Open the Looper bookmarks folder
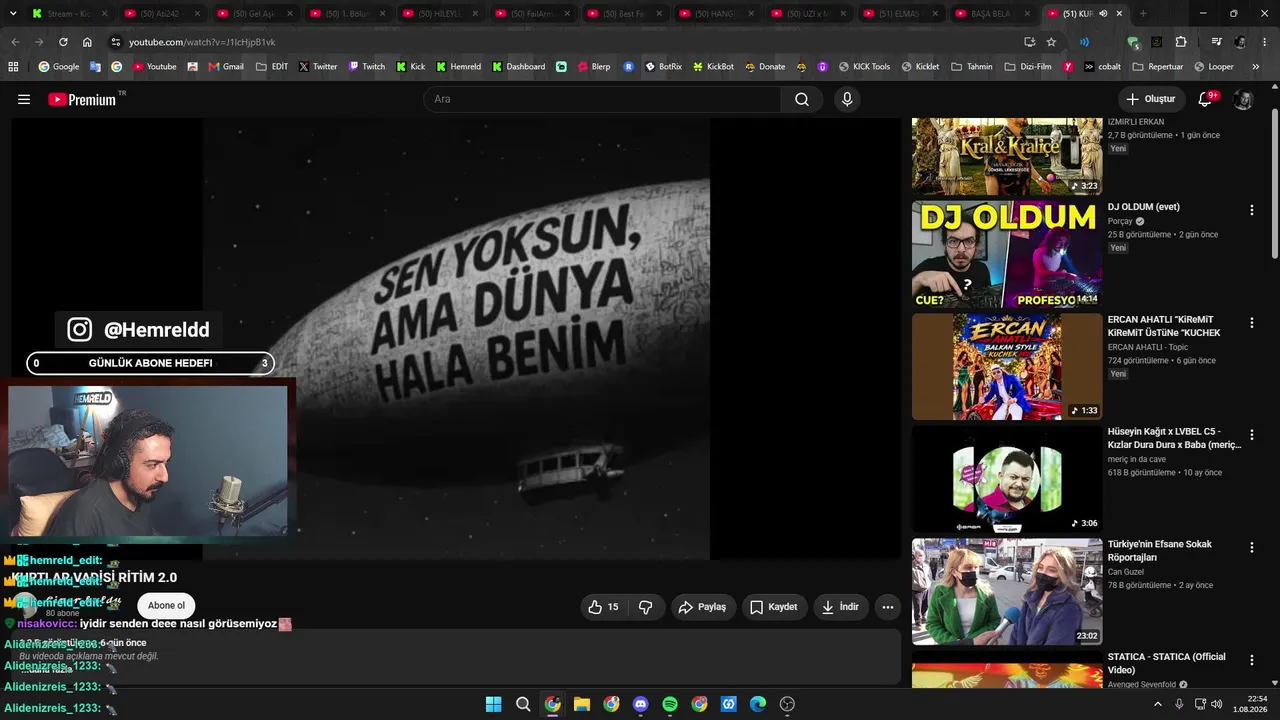1280x720 pixels. (x=1213, y=67)
